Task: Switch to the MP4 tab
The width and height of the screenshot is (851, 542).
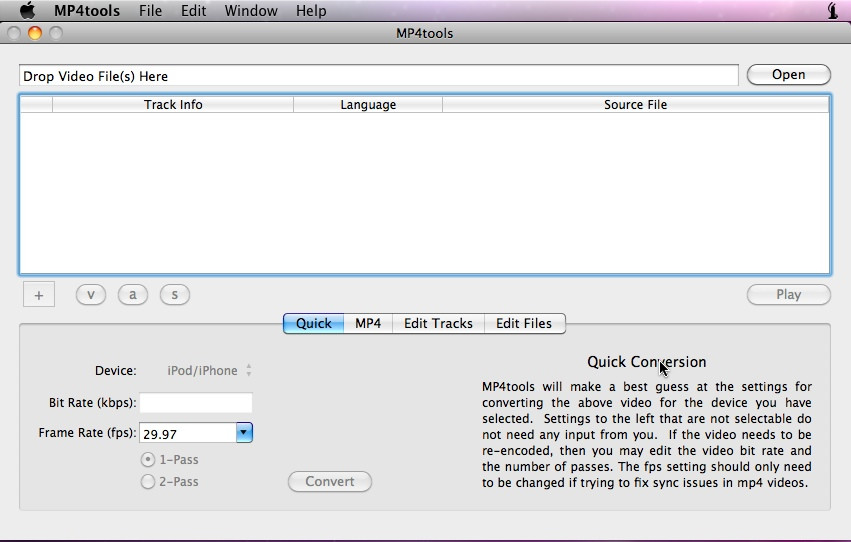Action: click(x=368, y=323)
